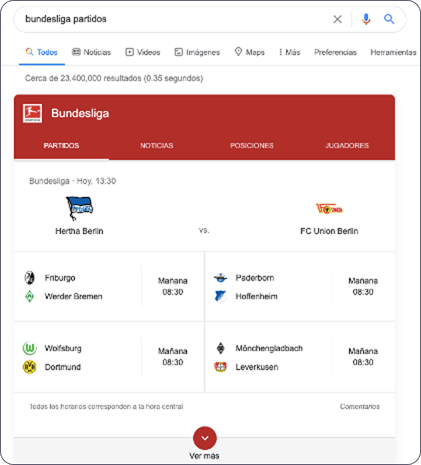Expand the Más options menu
This screenshot has height=465, width=421.
click(290, 52)
